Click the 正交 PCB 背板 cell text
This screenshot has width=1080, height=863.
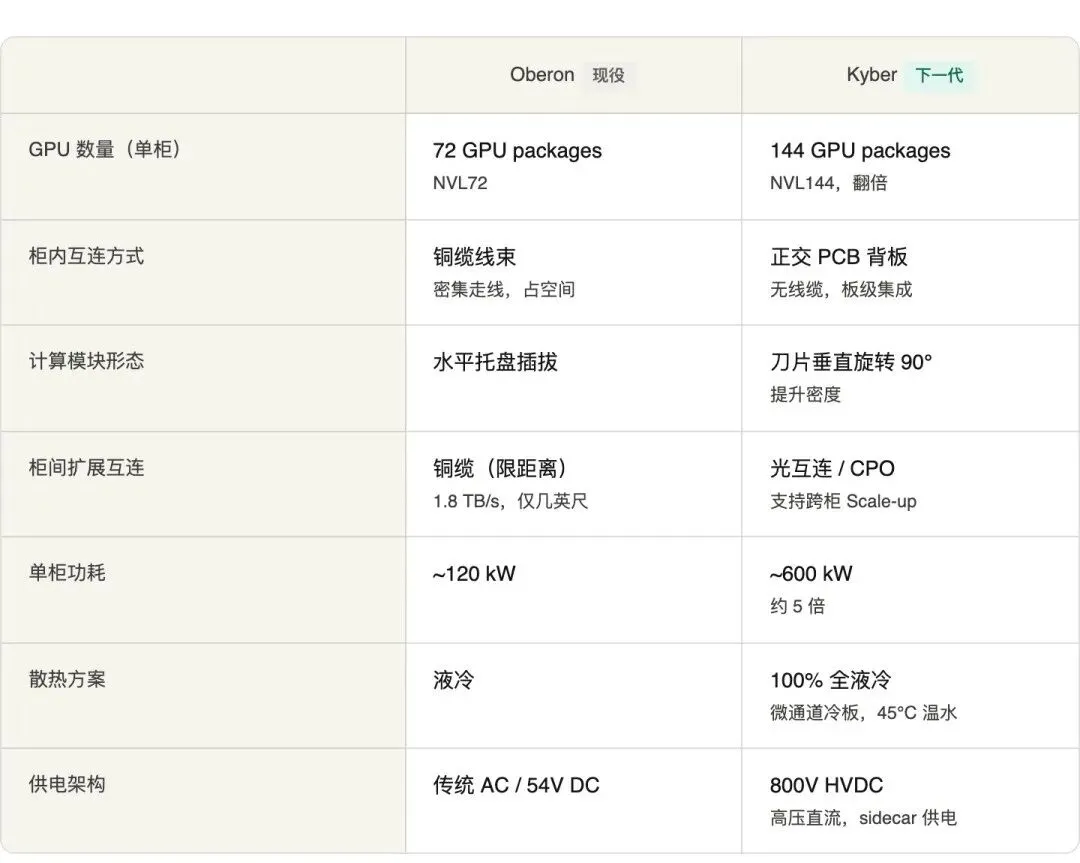pyautogui.click(x=838, y=257)
